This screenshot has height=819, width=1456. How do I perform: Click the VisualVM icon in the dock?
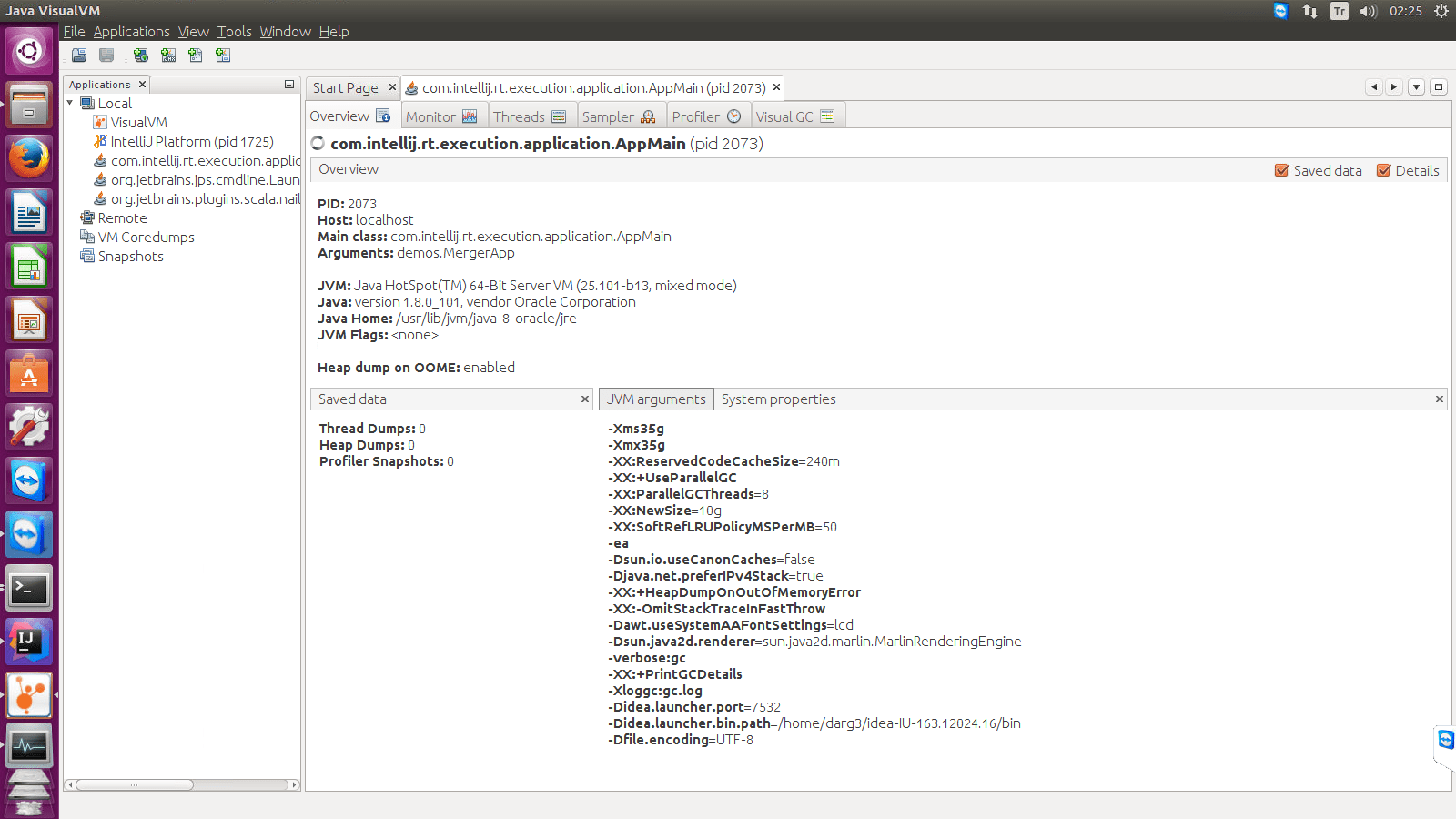point(29,695)
